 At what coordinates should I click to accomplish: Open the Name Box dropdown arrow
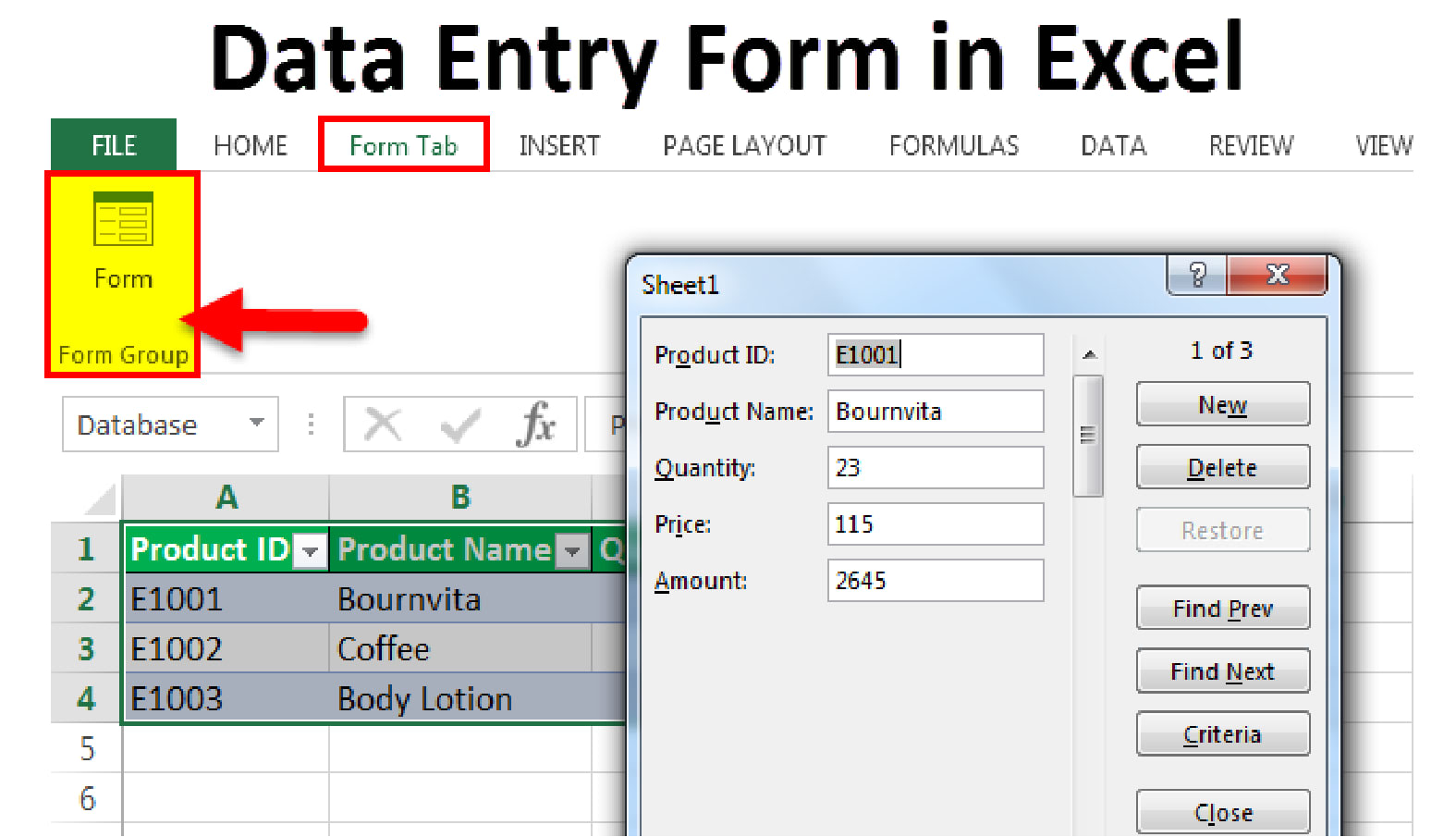pos(257,424)
